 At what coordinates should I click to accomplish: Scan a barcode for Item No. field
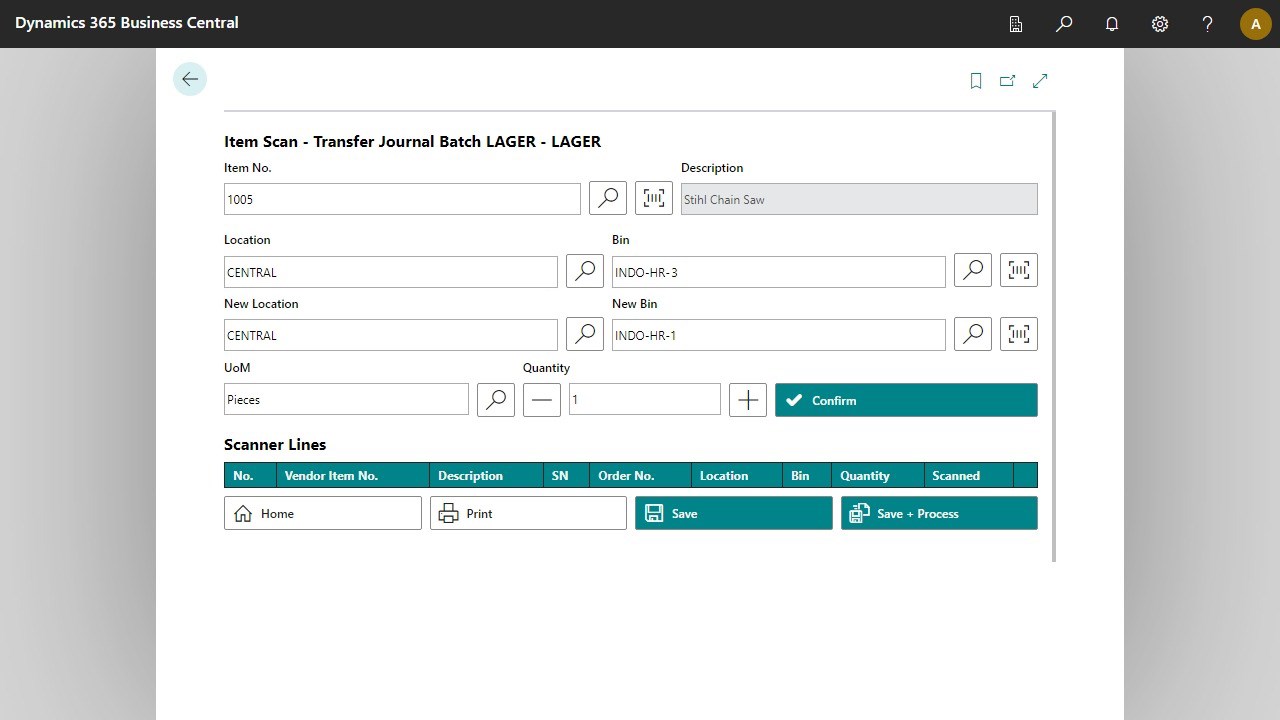pyautogui.click(x=653, y=198)
